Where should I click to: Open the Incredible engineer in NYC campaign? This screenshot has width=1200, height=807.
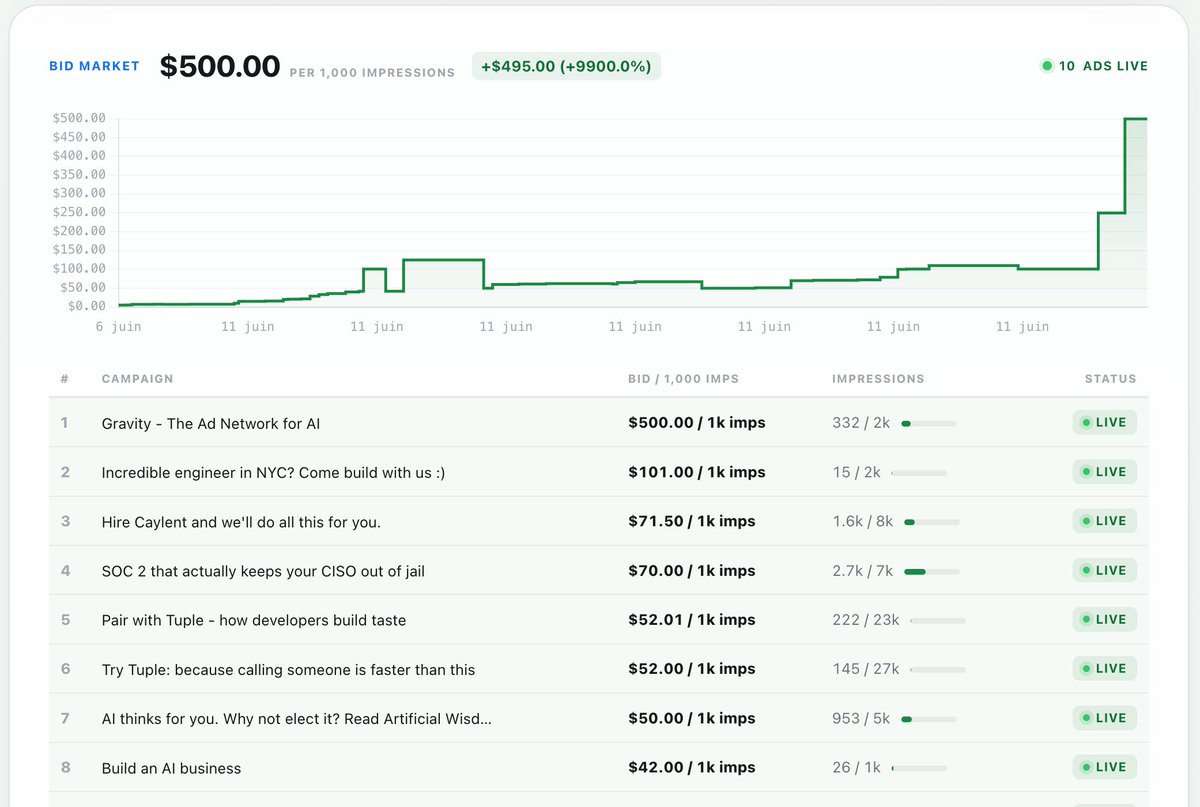point(273,472)
